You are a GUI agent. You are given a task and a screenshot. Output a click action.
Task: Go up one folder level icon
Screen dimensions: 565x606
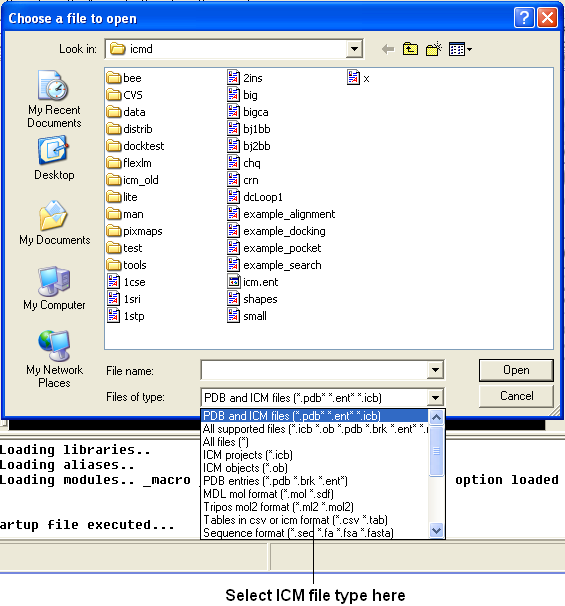pyautogui.click(x=410, y=49)
